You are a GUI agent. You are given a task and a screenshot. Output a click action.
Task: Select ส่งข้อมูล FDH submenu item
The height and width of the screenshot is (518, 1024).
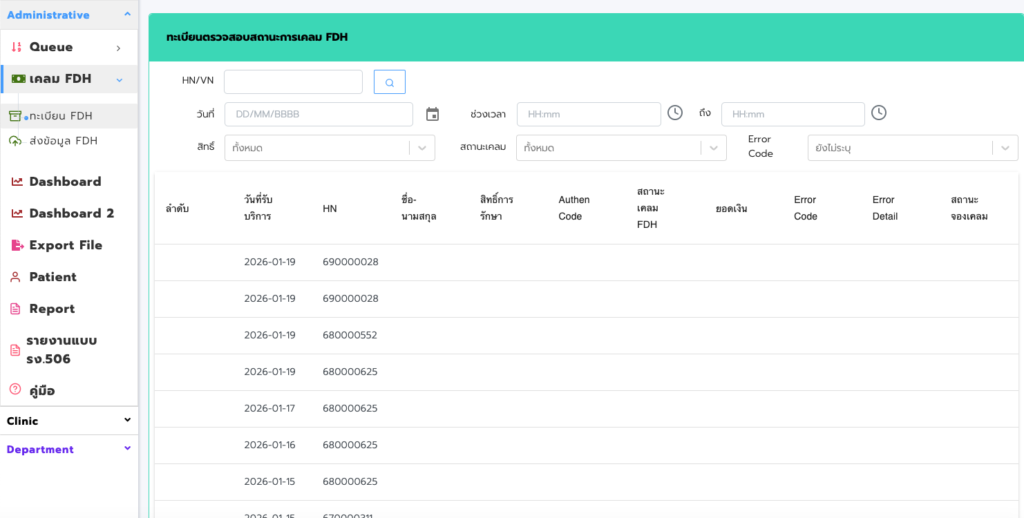point(63,141)
